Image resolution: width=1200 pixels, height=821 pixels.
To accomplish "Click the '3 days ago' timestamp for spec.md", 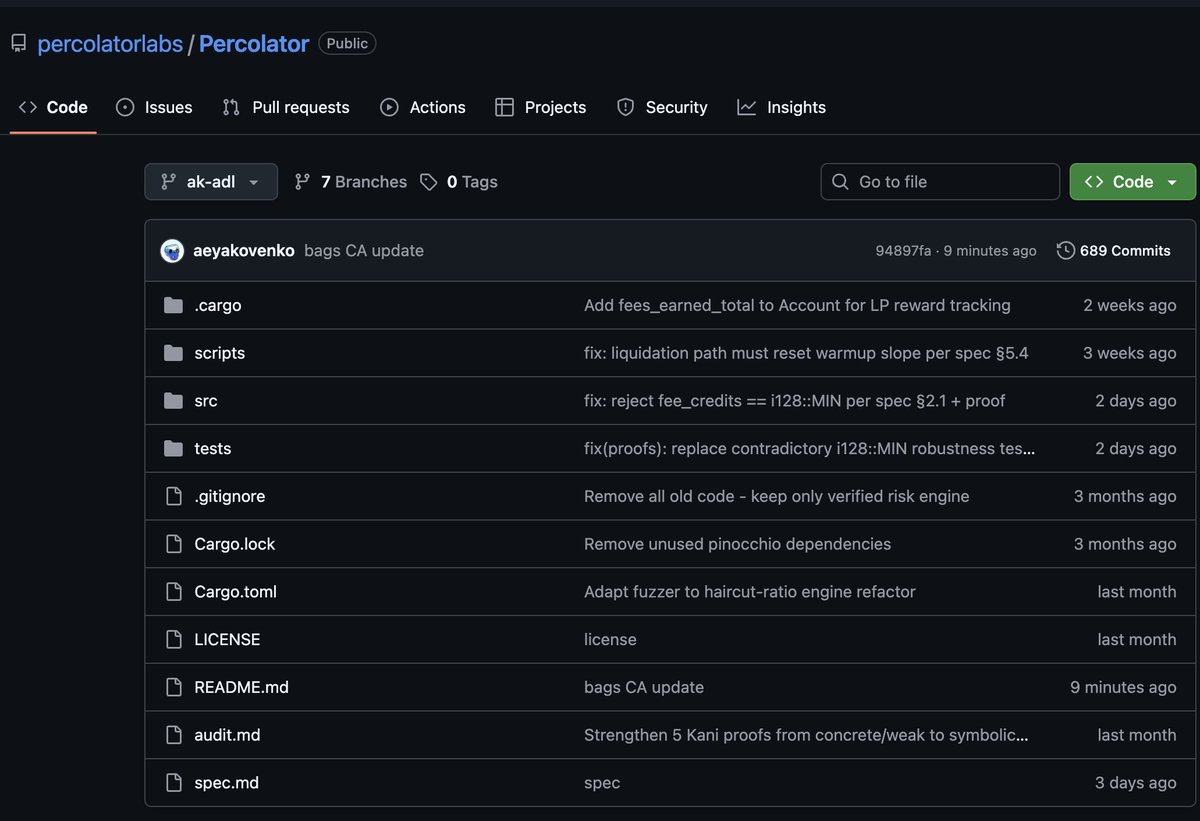I will coord(1135,783).
